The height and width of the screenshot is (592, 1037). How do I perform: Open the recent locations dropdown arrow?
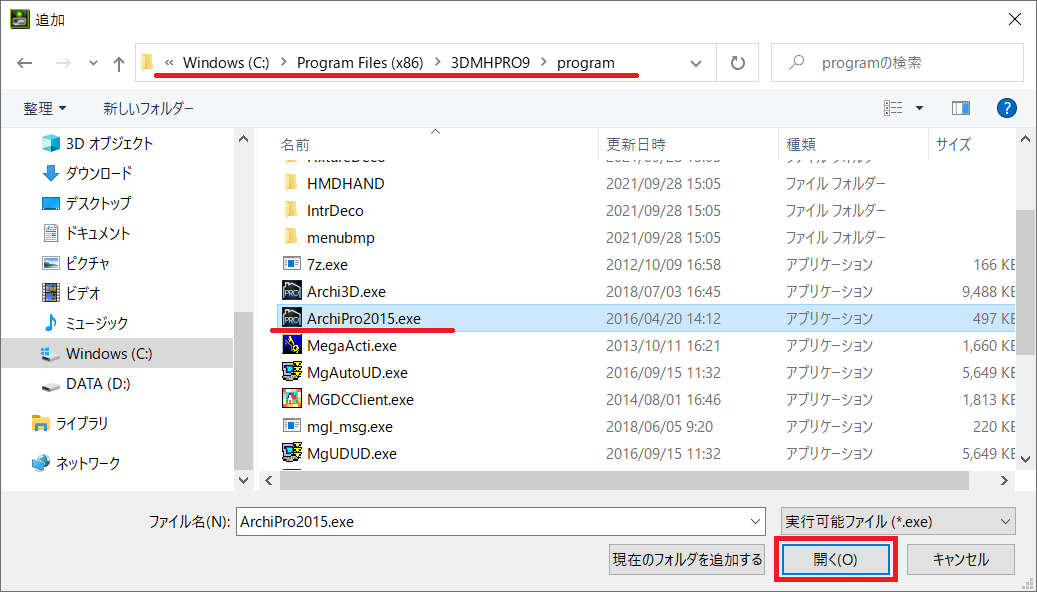pyautogui.click(x=93, y=63)
